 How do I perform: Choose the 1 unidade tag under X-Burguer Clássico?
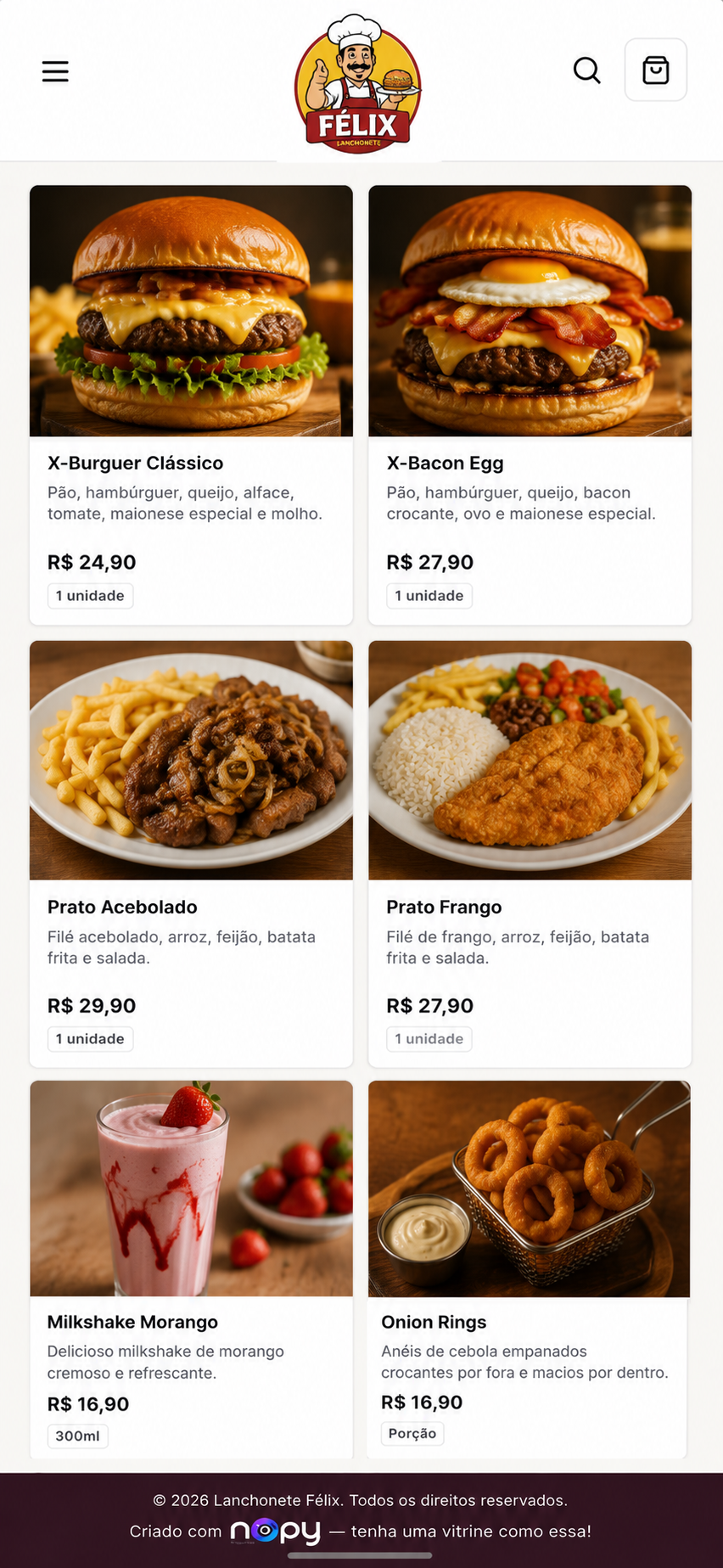click(90, 596)
